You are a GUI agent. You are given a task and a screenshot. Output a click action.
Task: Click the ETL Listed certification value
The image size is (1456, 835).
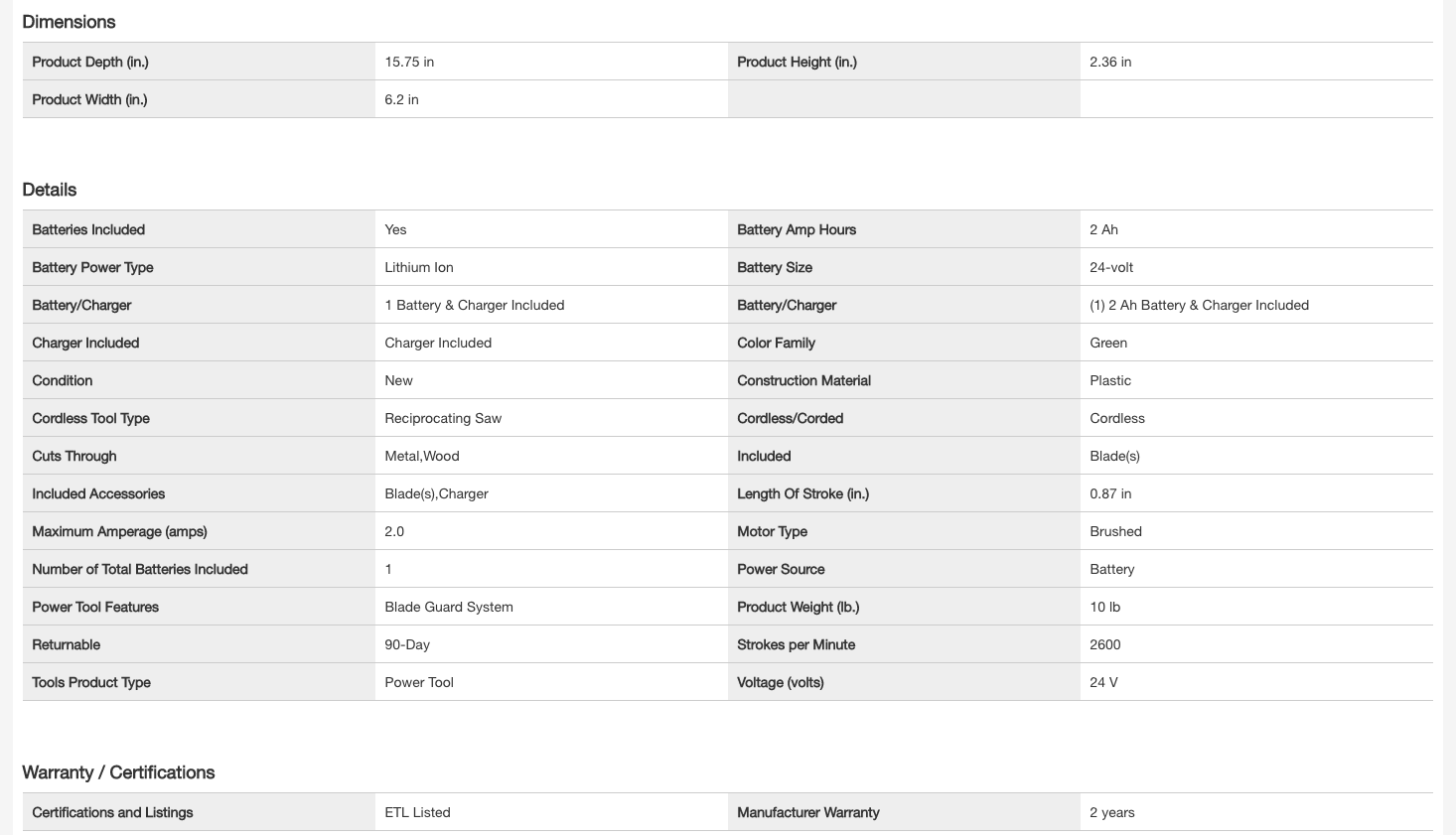[417, 812]
